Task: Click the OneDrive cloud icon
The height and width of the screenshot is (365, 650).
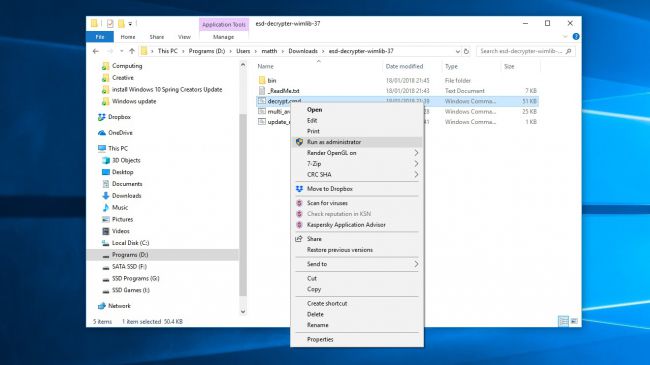Action: click(102, 133)
